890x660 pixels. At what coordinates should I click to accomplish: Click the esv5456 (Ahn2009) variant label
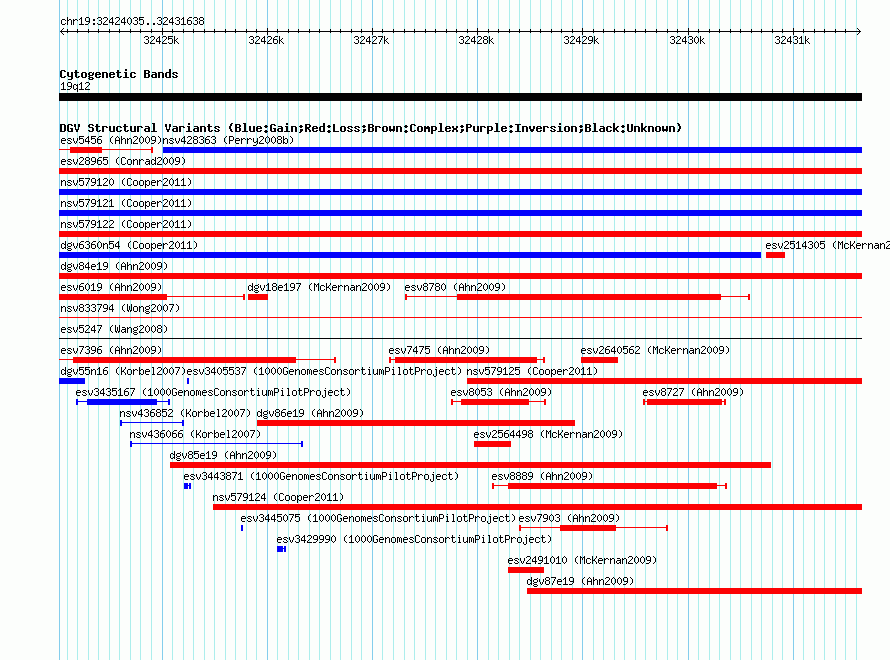111,140
